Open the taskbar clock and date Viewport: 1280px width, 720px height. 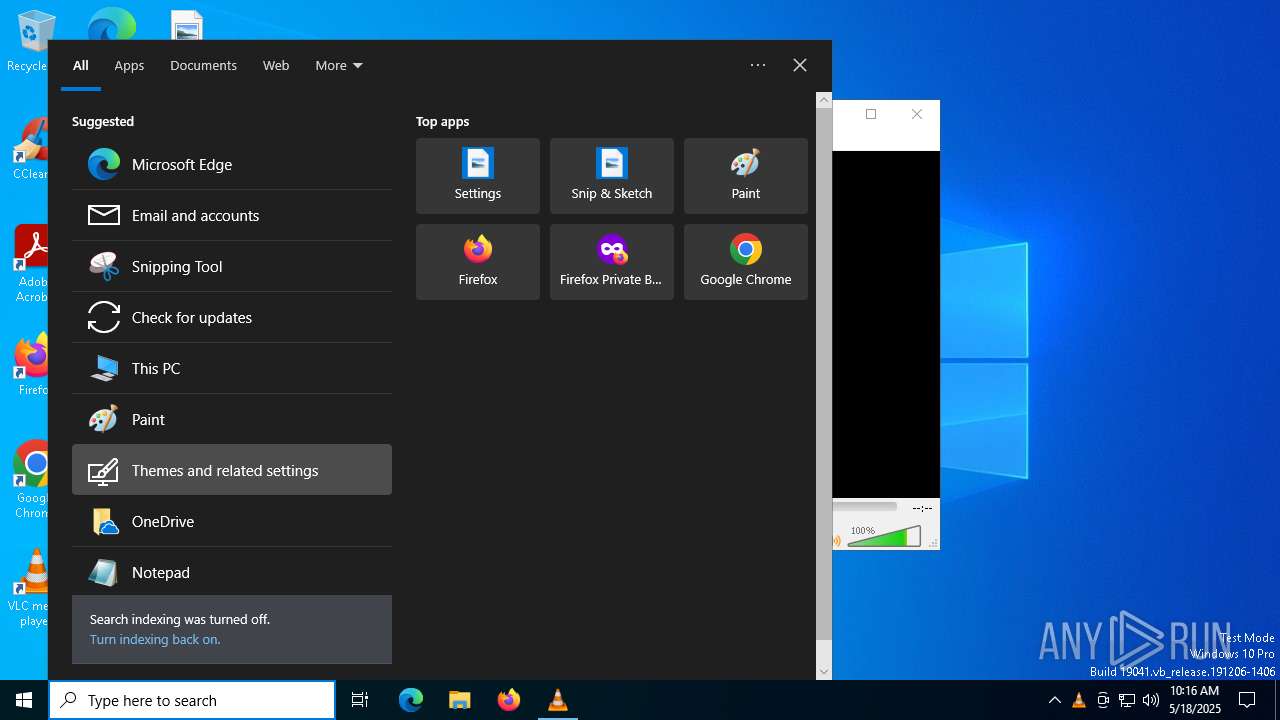click(x=1194, y=700)
